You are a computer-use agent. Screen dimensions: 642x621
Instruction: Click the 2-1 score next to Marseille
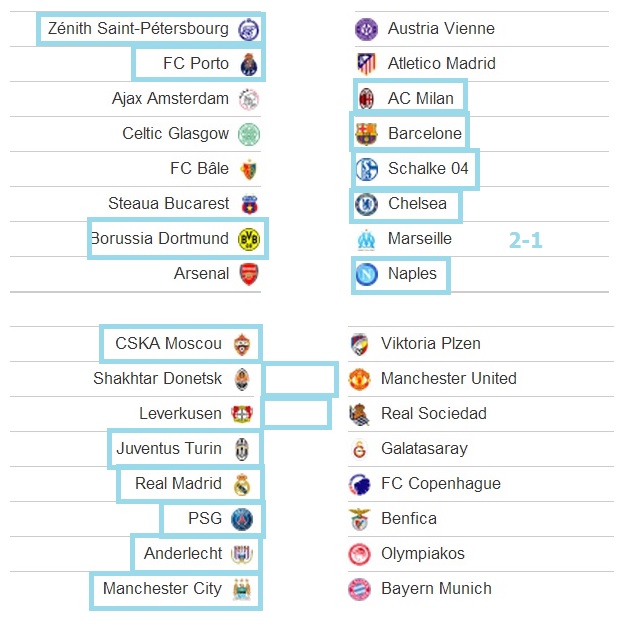[x=525, y=240]
